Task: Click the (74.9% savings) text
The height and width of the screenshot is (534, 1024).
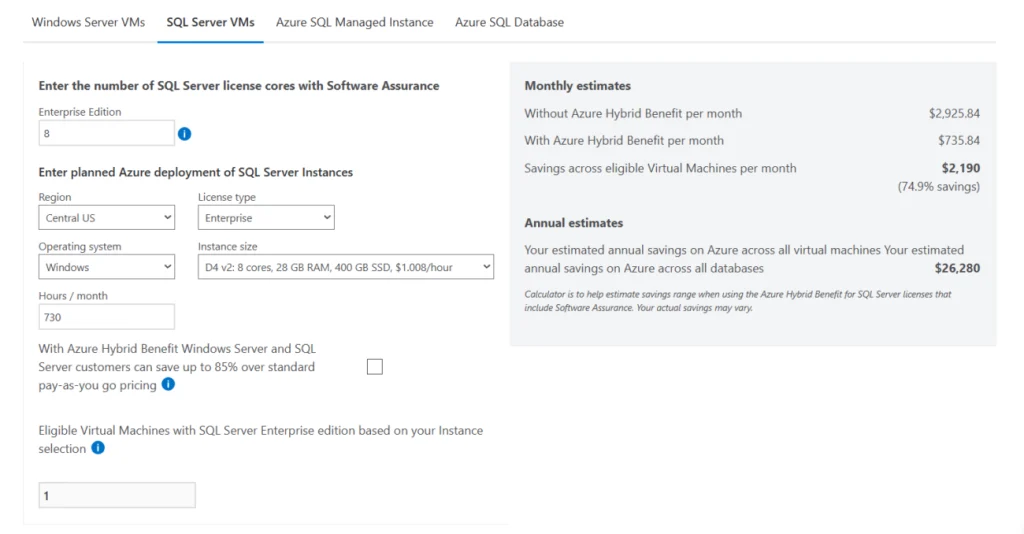Action: [938, 187]
